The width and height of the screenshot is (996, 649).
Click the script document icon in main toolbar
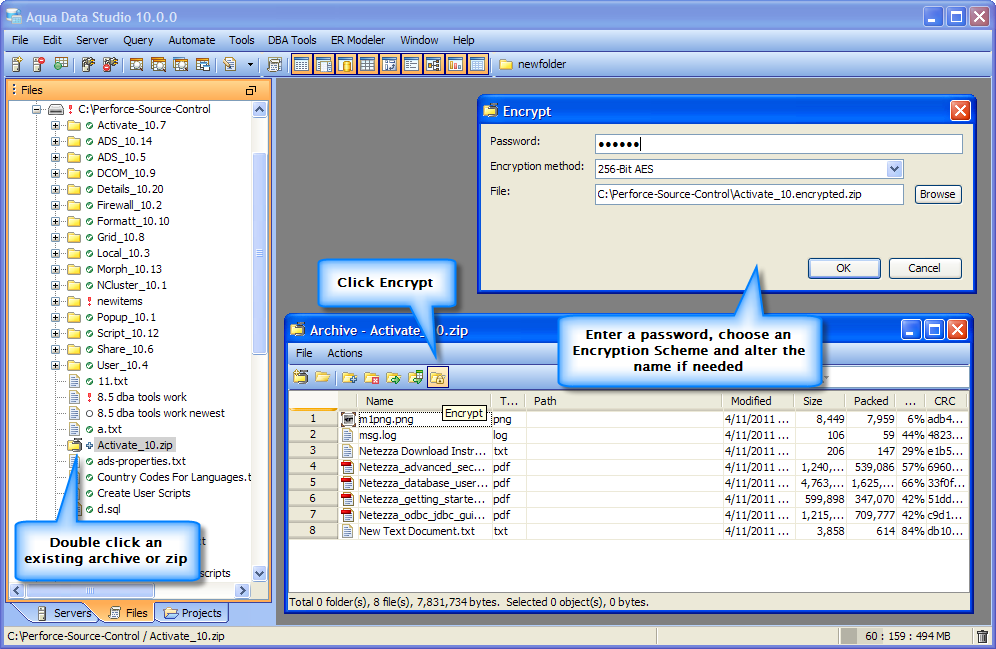[230, 64]
